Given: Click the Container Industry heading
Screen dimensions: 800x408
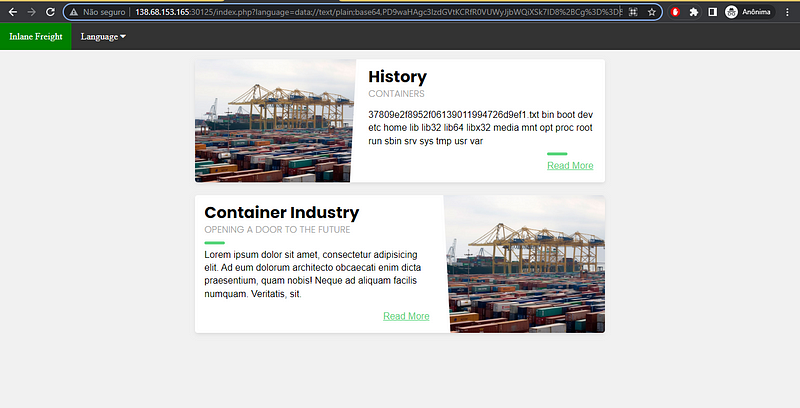Looking at the screenshot, I should click(282, 212).
